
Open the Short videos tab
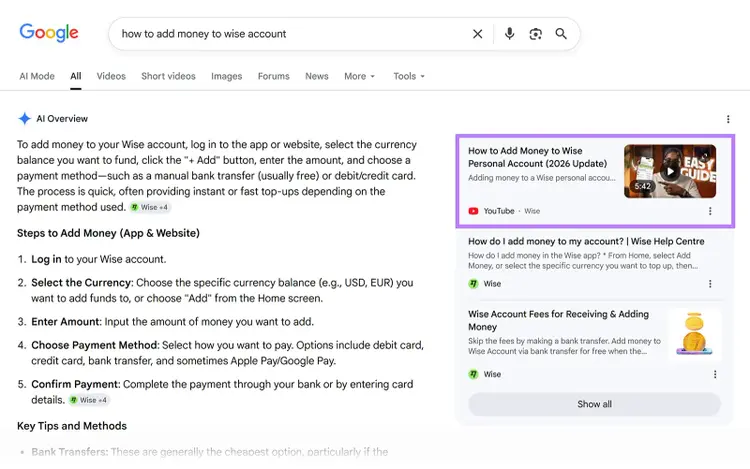pos(168,76)
